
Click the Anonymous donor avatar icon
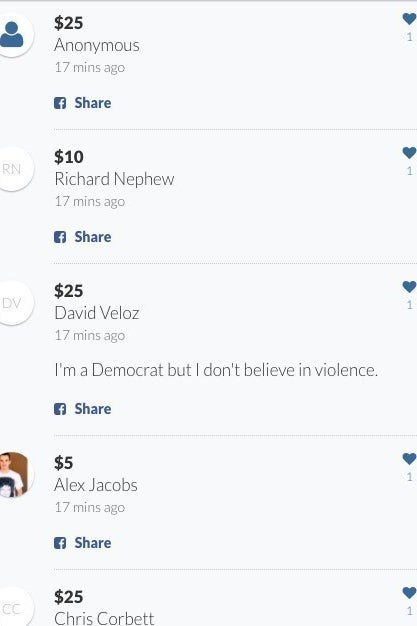point(12,35)
